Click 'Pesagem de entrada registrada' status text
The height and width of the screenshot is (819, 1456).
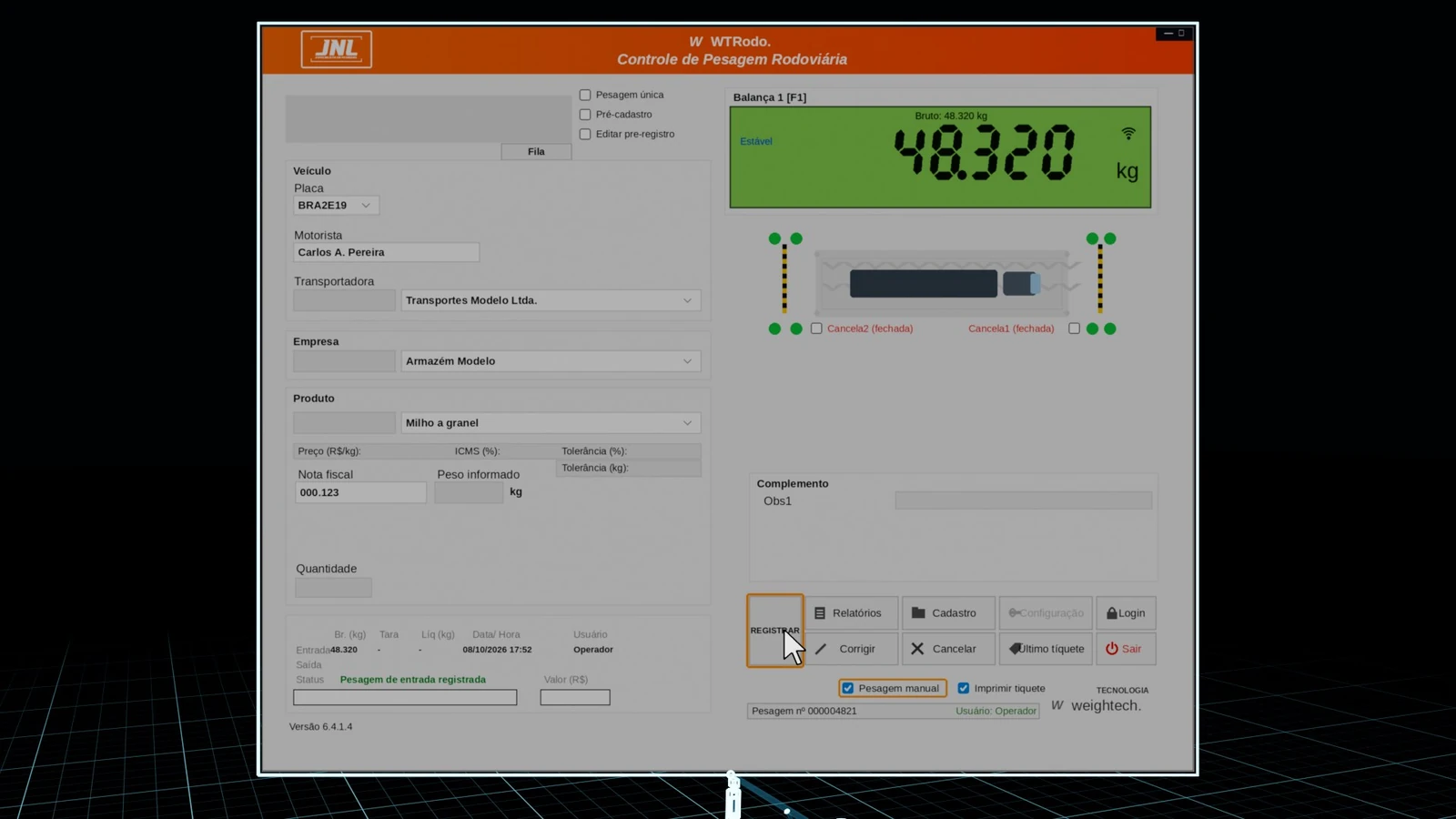click(412, 680)
